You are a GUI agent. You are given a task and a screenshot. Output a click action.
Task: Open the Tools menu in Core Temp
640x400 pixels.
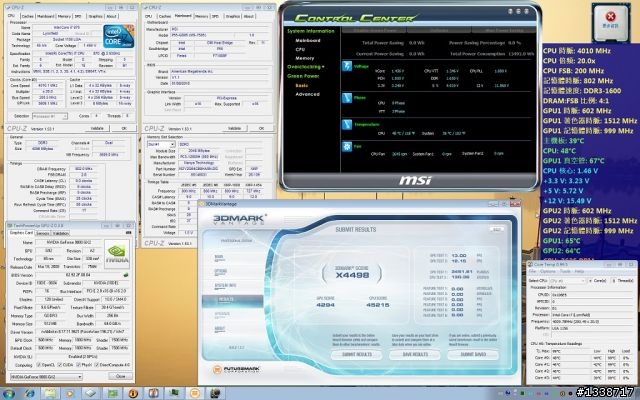(x=565, y=271)
